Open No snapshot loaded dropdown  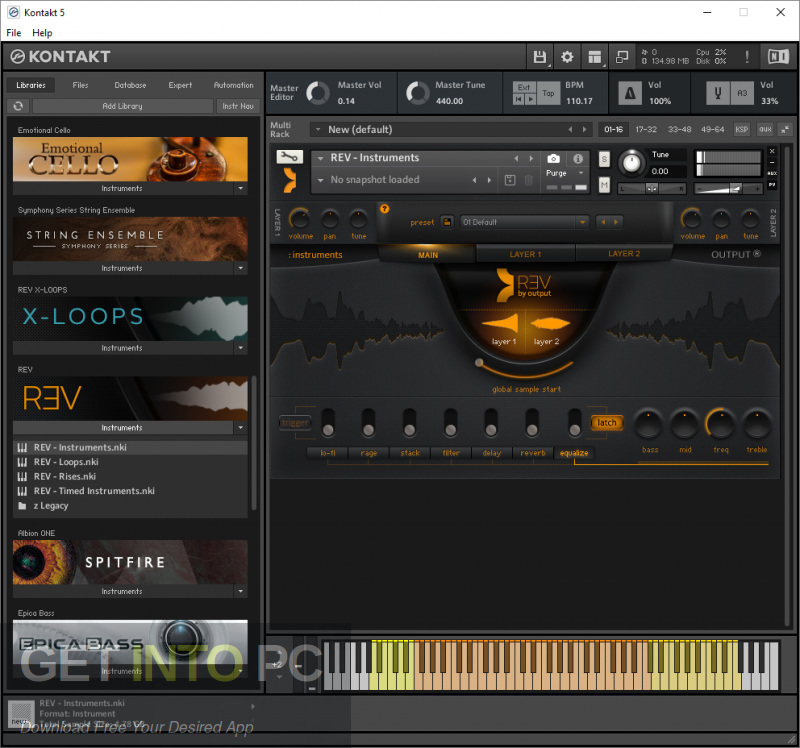[x=320, y=180]
